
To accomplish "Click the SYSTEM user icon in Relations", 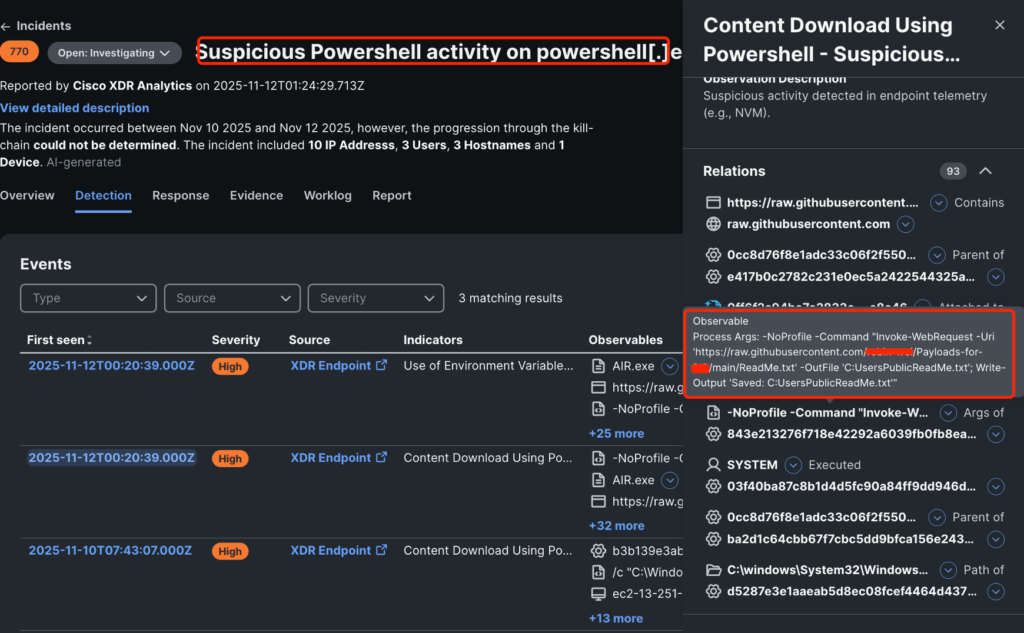I will click(713, 465).
